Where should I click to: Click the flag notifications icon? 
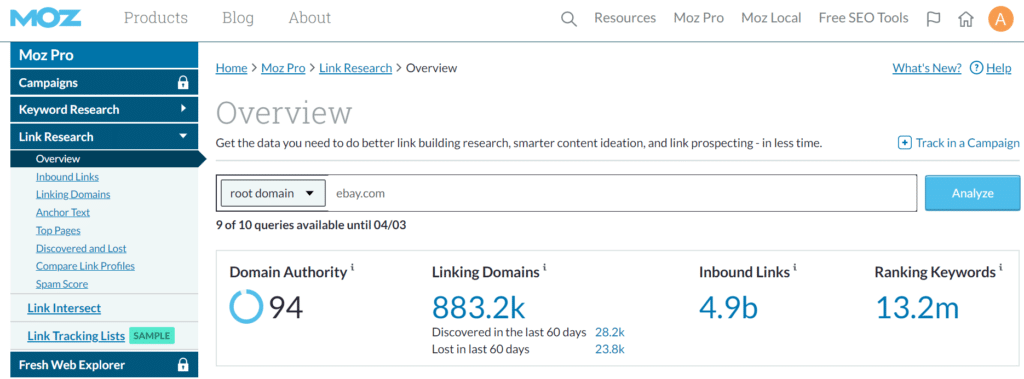933,19
